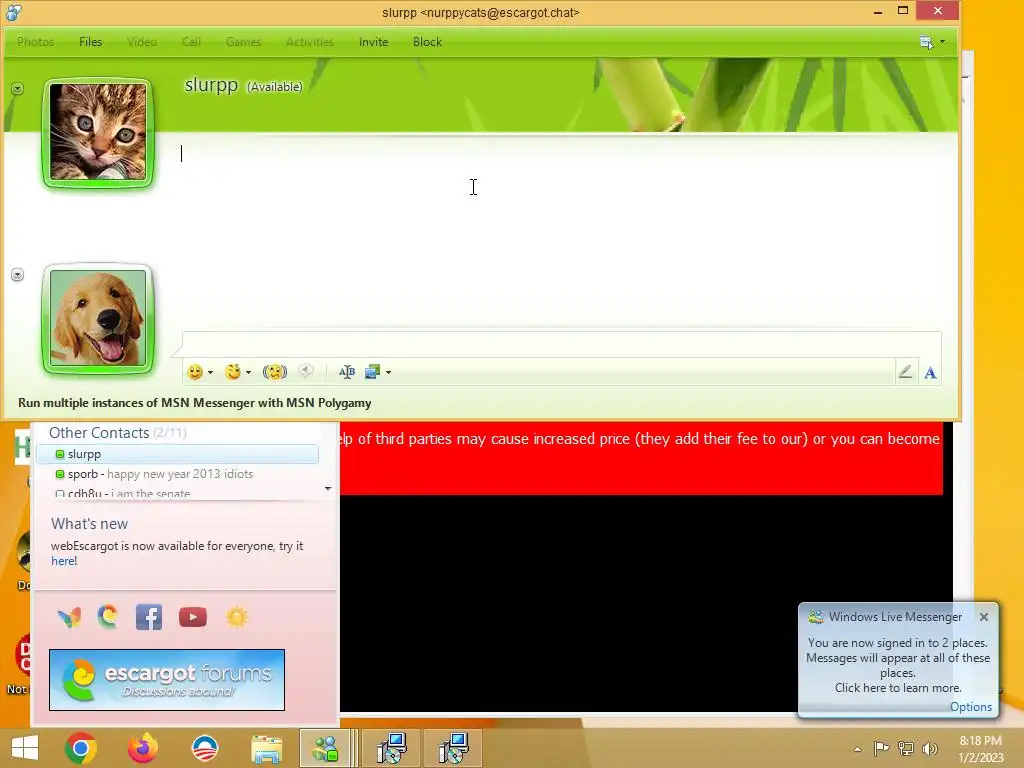
Task: Open the background picture chooser
Action: point(373,372)
